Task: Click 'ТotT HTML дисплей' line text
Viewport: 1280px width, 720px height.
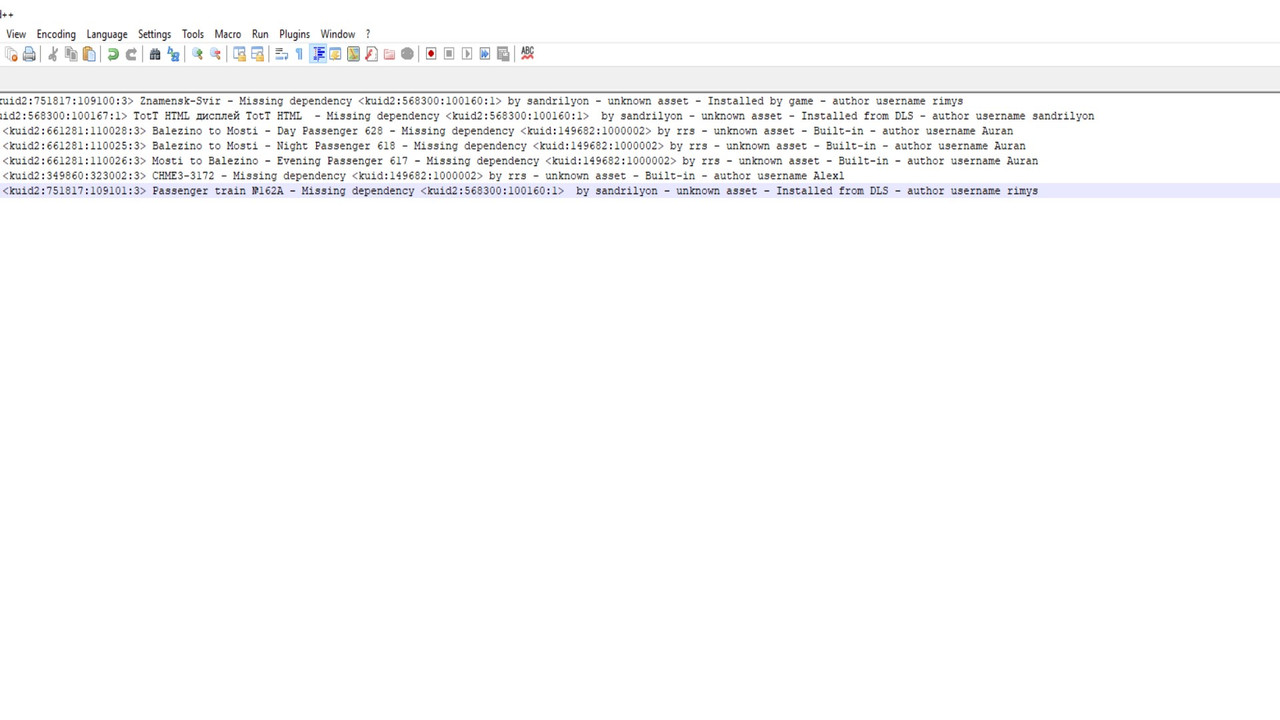Action: pos(186,116)
